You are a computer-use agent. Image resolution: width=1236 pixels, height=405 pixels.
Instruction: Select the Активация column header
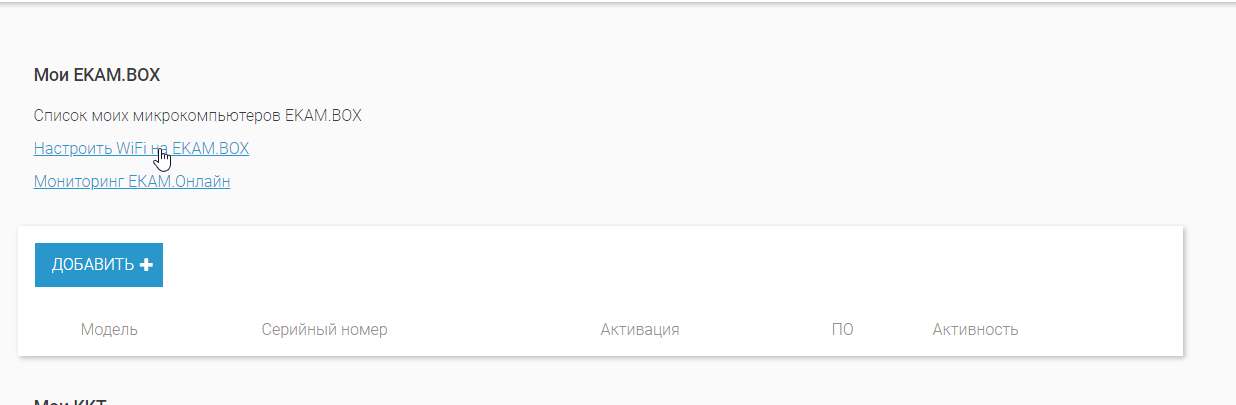pos(640,329)
